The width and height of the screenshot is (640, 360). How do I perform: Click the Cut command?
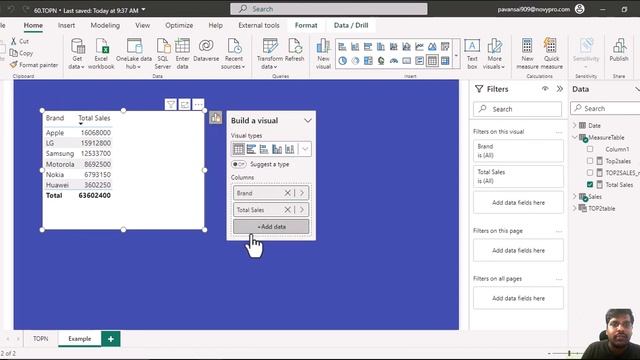pos(20,41)
